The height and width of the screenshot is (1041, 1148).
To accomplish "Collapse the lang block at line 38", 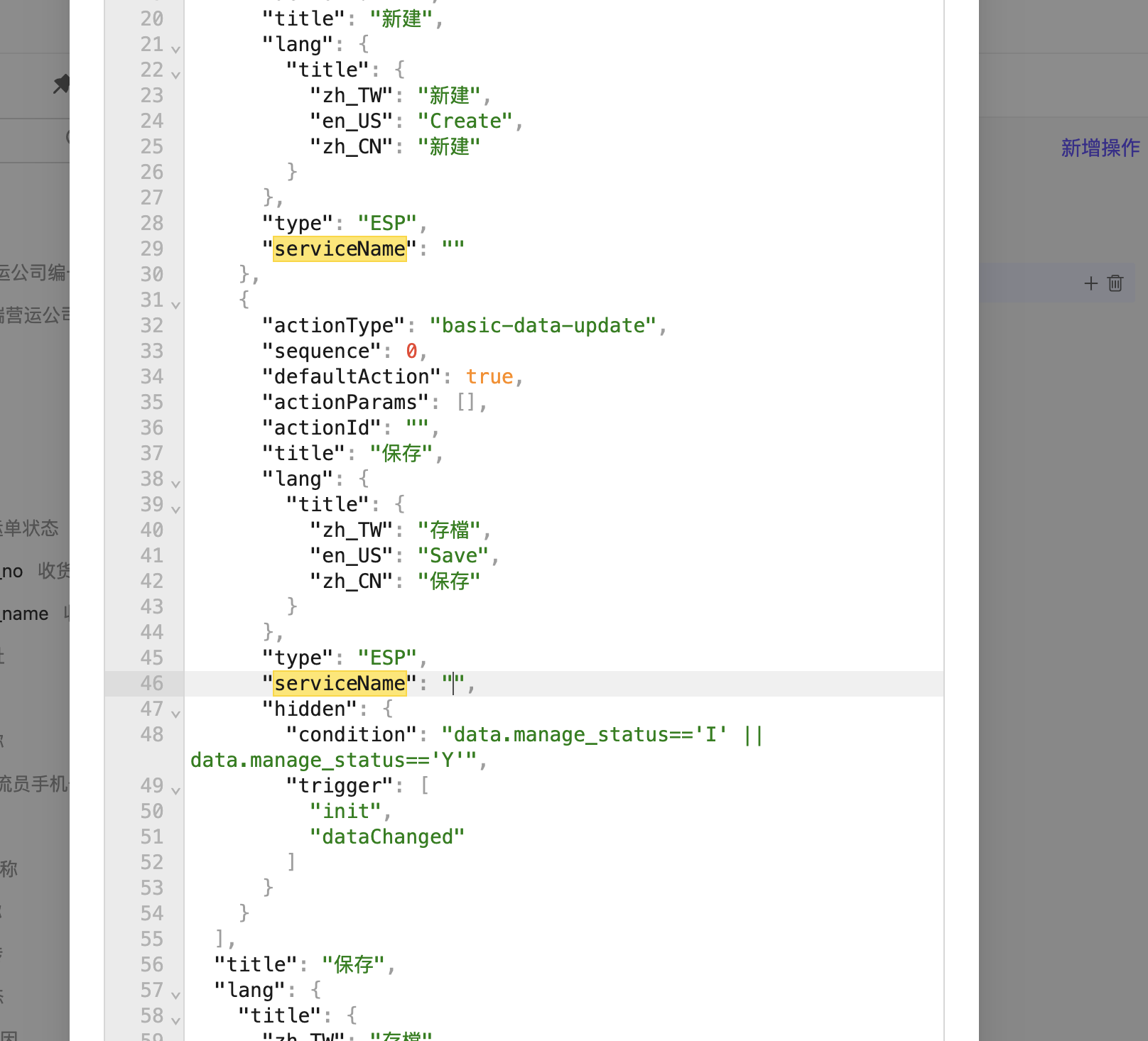I will point(175,483).
